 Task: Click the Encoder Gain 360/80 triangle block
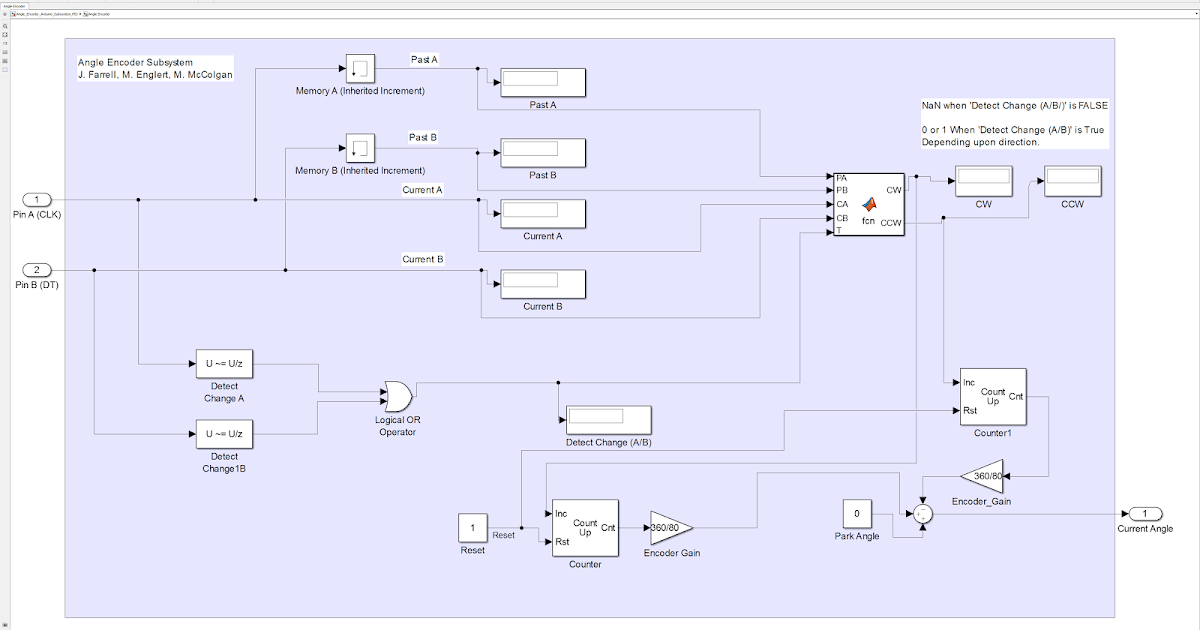pos(663,527)
